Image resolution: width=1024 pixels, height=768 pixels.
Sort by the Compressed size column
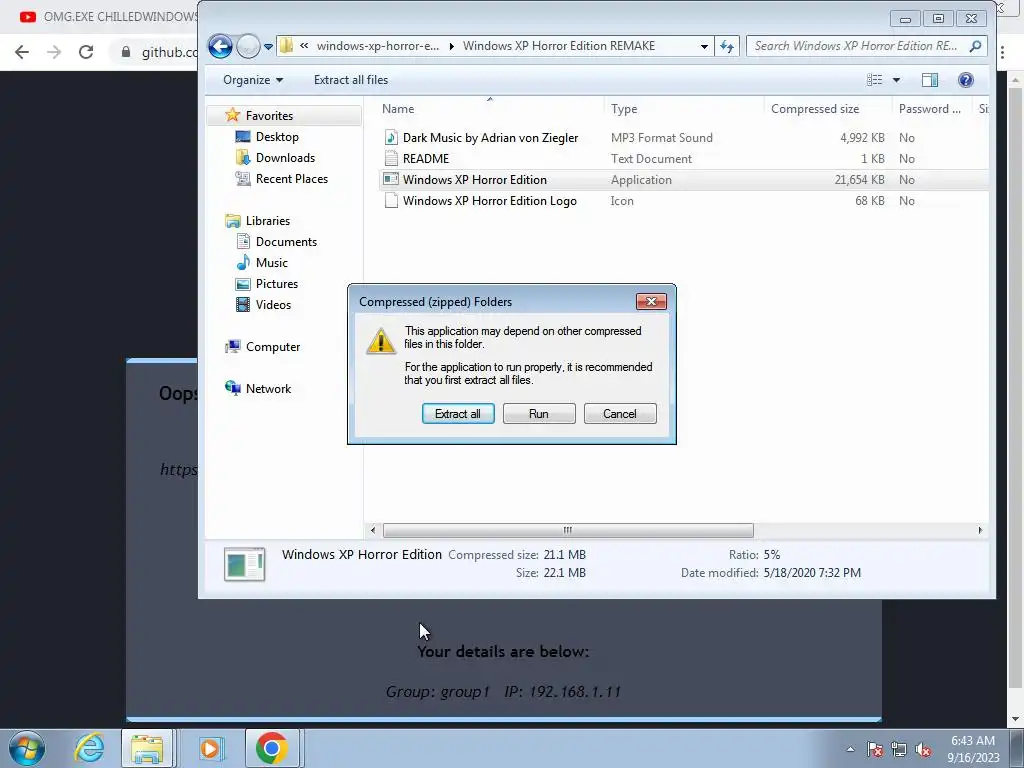click(x=828, y=109)
